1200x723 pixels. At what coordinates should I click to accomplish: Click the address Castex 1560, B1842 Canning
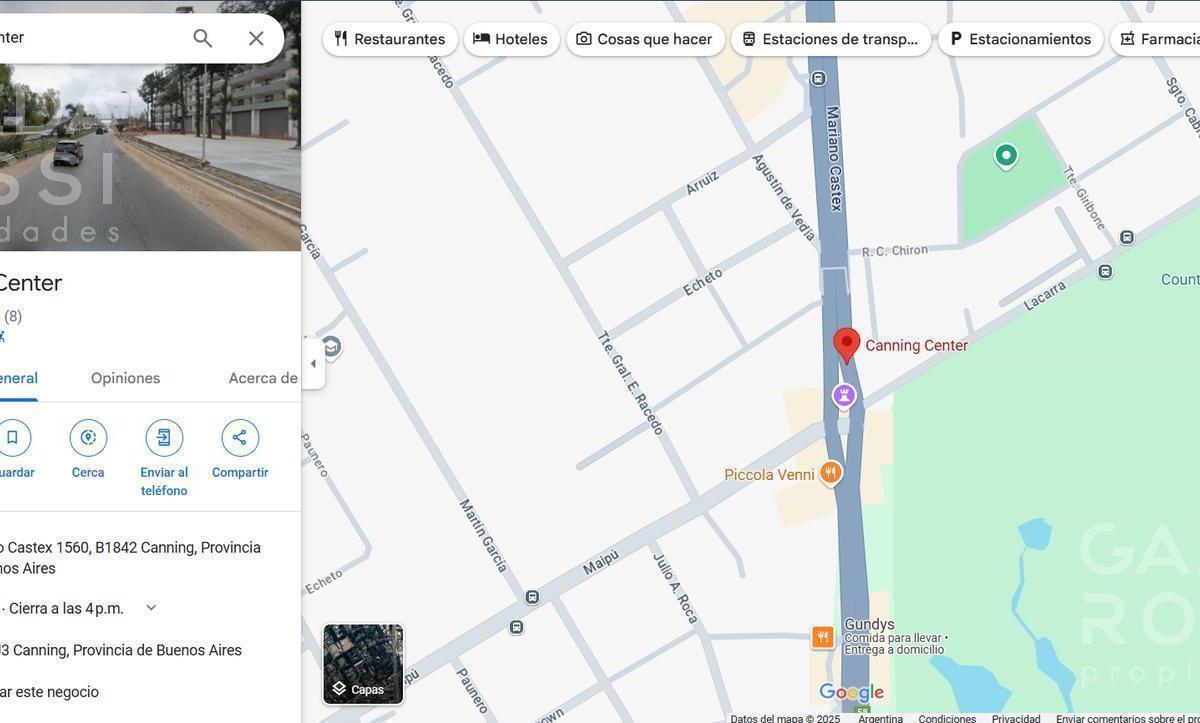coord(130,558)
